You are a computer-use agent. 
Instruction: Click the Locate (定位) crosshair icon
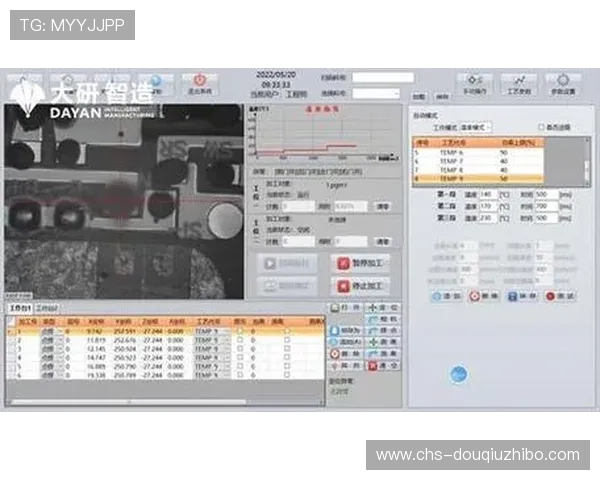(x=372, y=308)
